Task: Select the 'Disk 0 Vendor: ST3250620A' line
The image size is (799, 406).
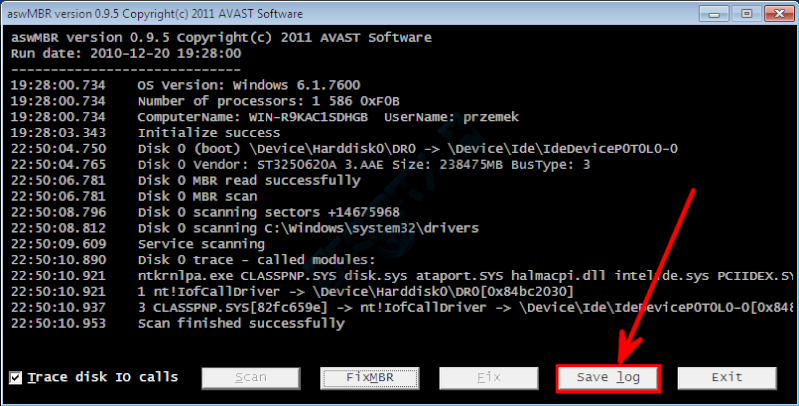Action: coord(300,165)
